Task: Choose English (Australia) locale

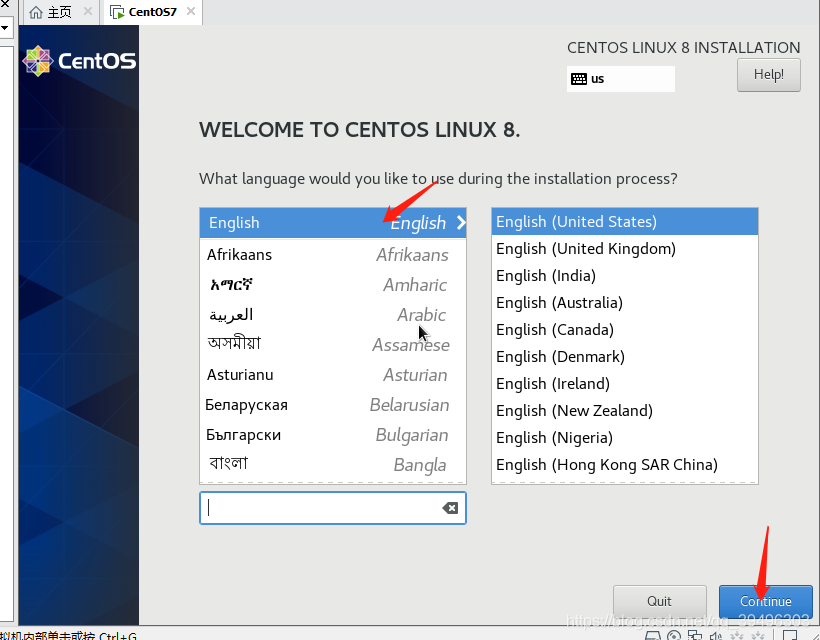Action: coord(624,303)
